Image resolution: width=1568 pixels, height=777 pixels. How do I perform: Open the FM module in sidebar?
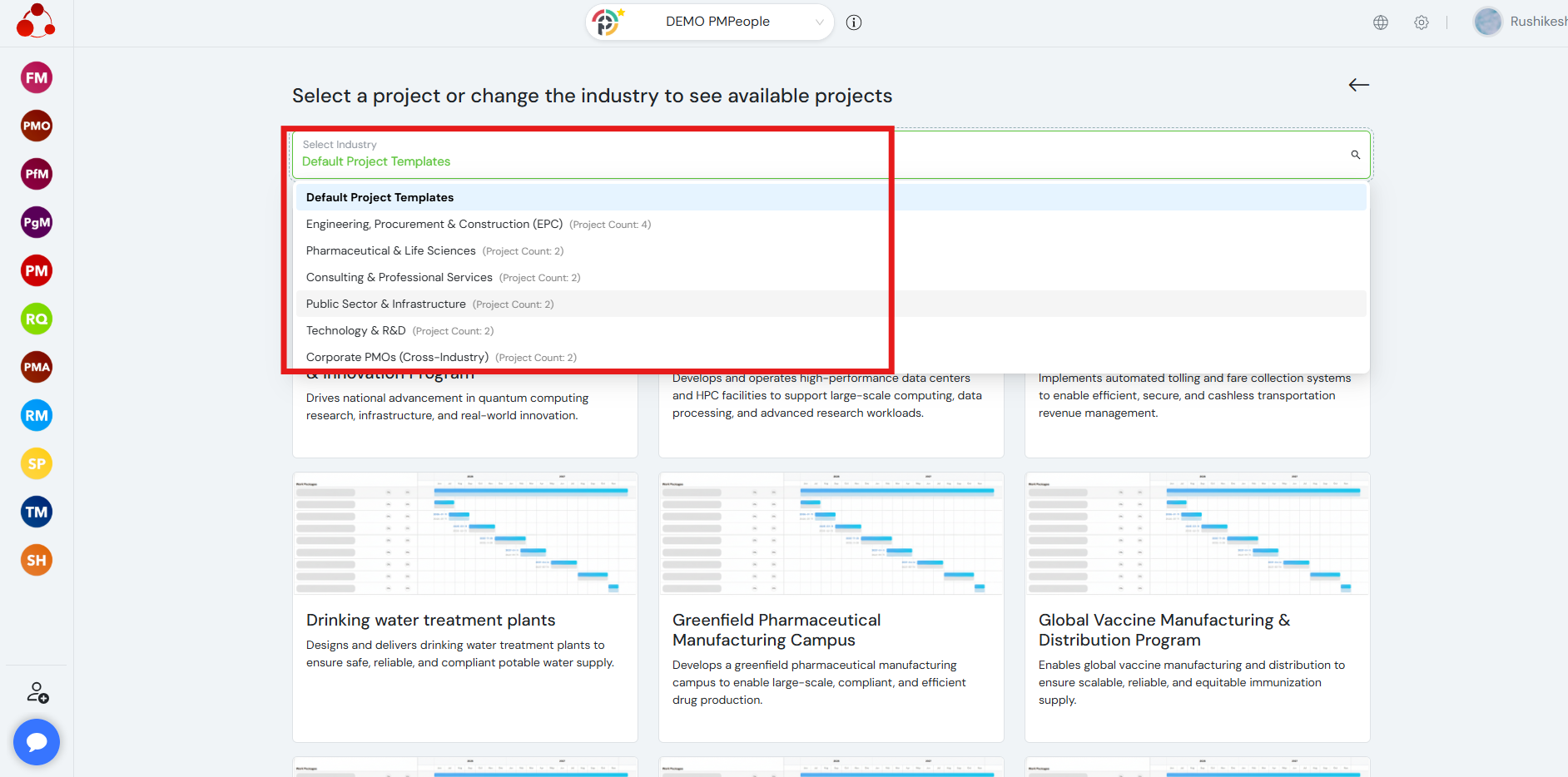(x=37, y=78)
